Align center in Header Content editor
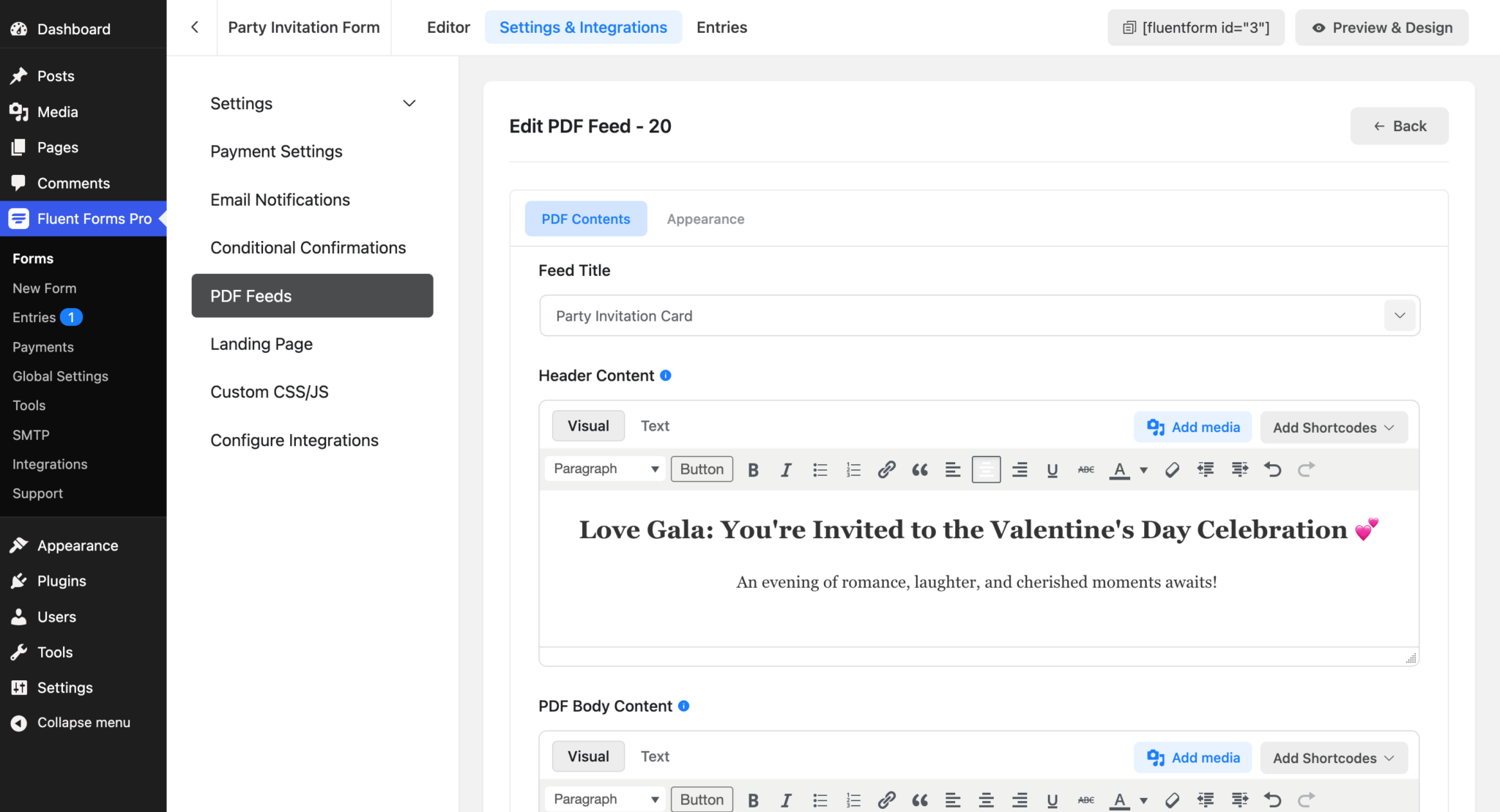This screenshot has height=812, width=1500. point(987,469)
